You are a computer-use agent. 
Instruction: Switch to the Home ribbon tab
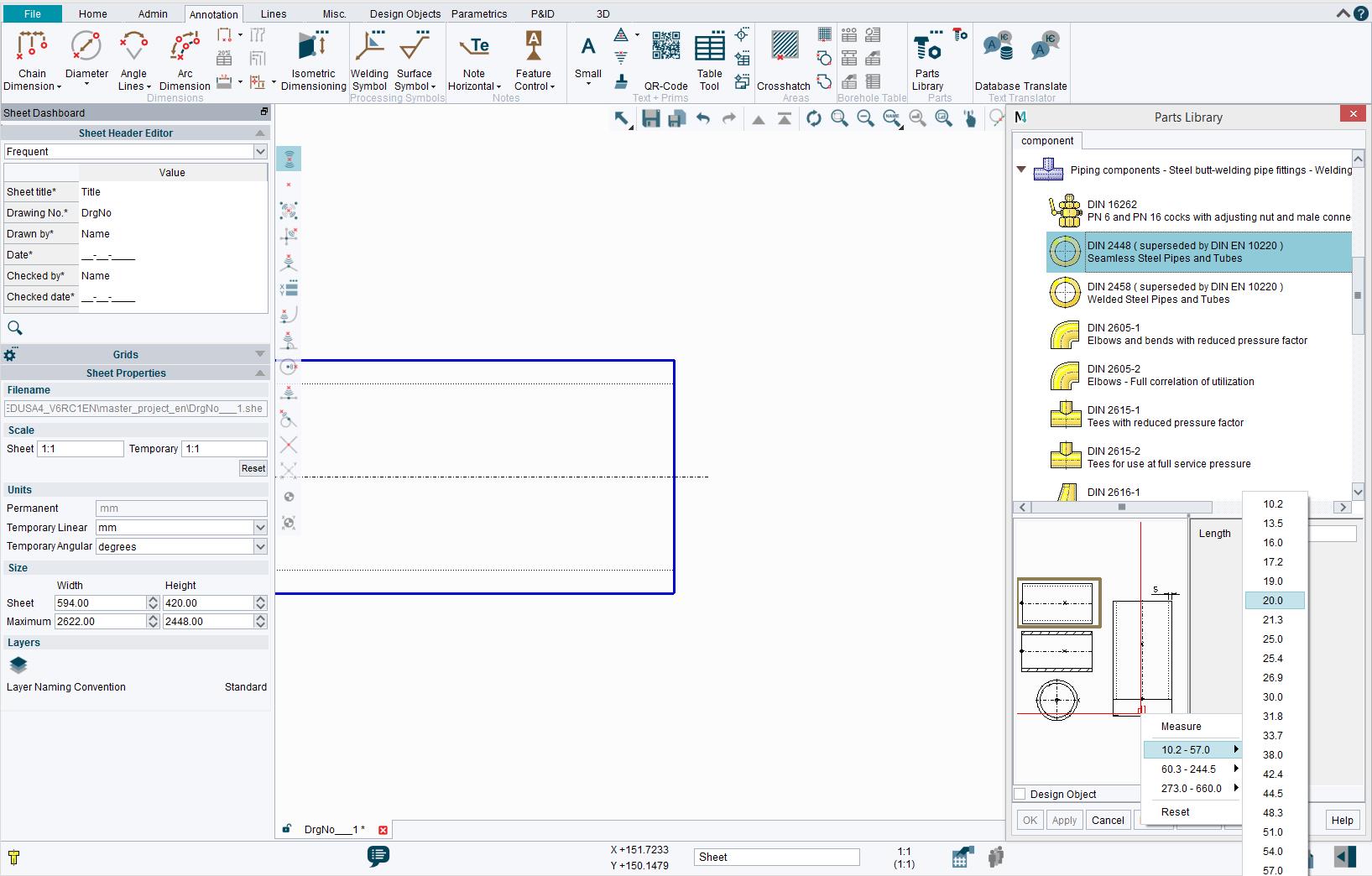(92, 13)
